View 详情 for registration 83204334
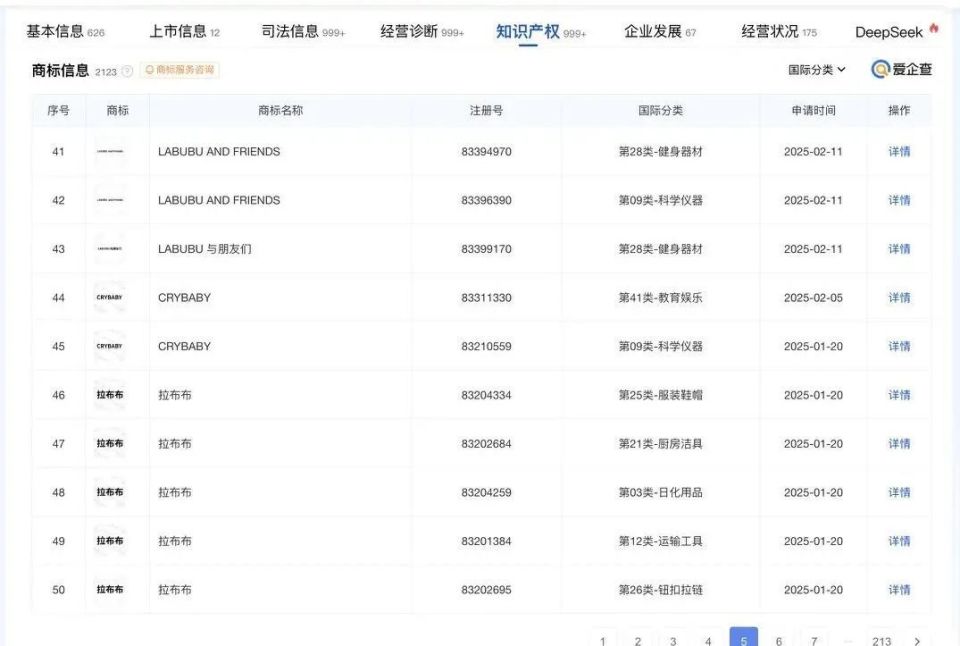 [x=899, y=395]
